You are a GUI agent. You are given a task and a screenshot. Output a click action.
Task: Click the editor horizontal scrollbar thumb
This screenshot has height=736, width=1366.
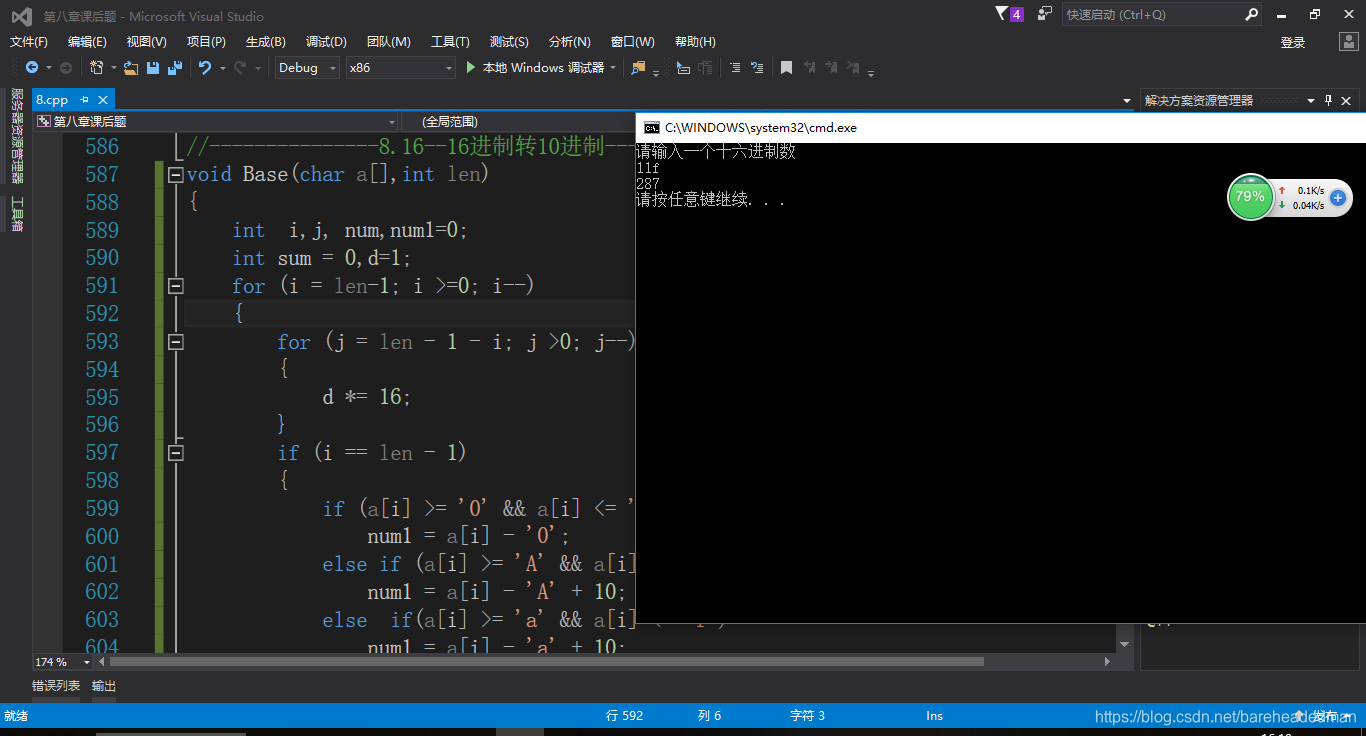tap(547, 662)
